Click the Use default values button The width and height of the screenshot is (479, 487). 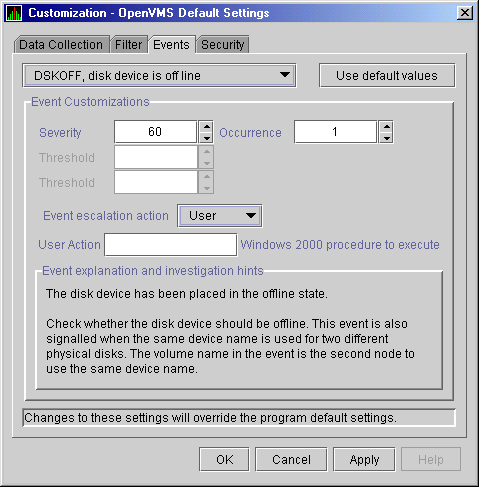coord(387,76)
